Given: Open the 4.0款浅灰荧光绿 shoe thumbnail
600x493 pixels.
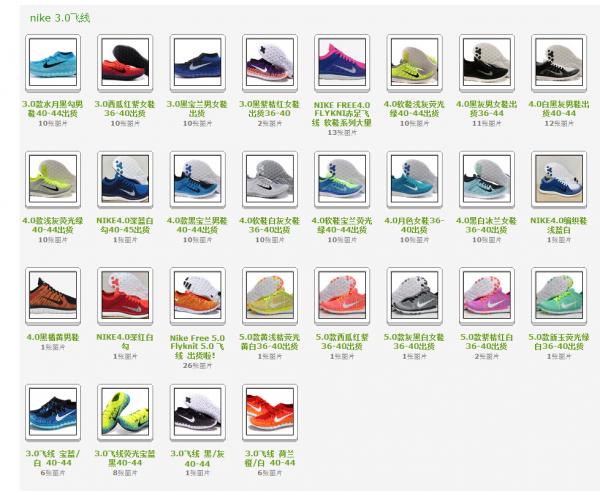Looking at the screenshot, I should [x=53, y=179].
